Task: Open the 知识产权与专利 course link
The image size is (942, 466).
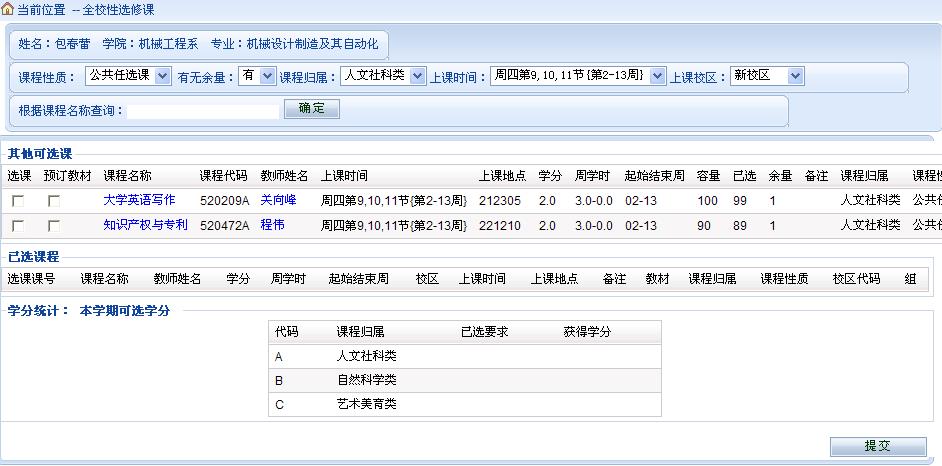Action: point(145,226)
